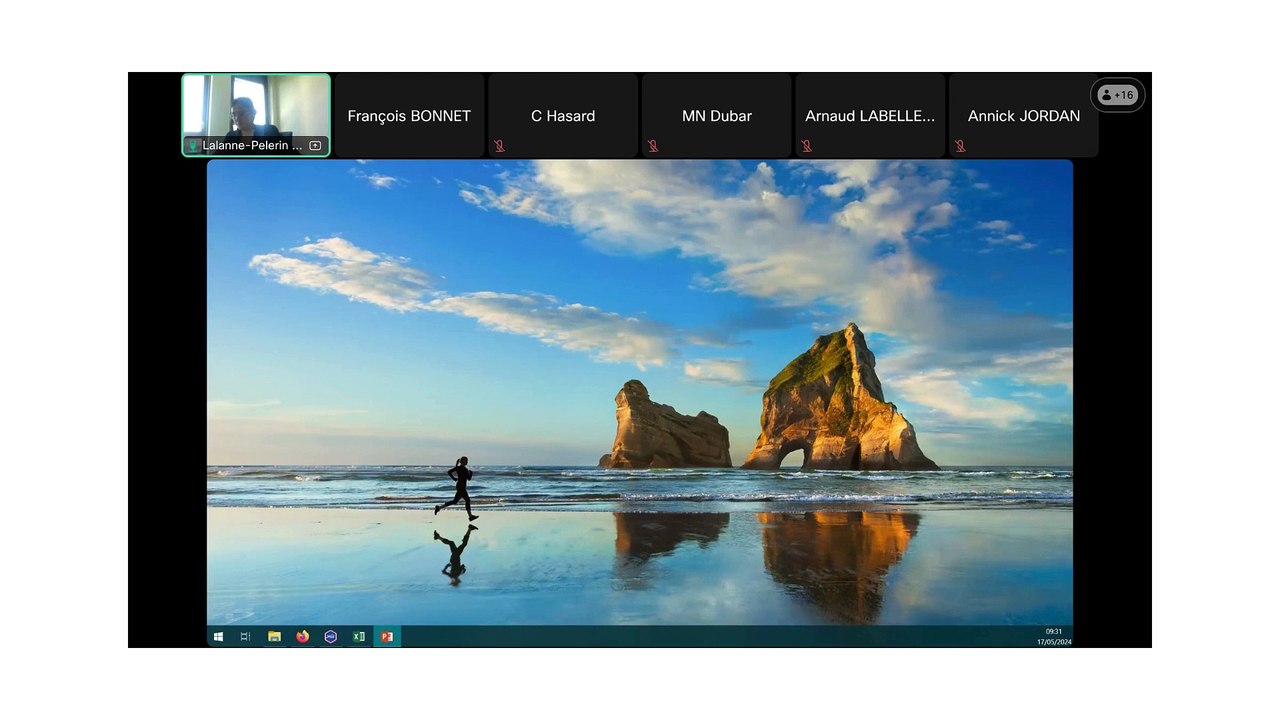Open Task View in the taskbar
The image size is (1280, 720).
click(x=245, y=636)
